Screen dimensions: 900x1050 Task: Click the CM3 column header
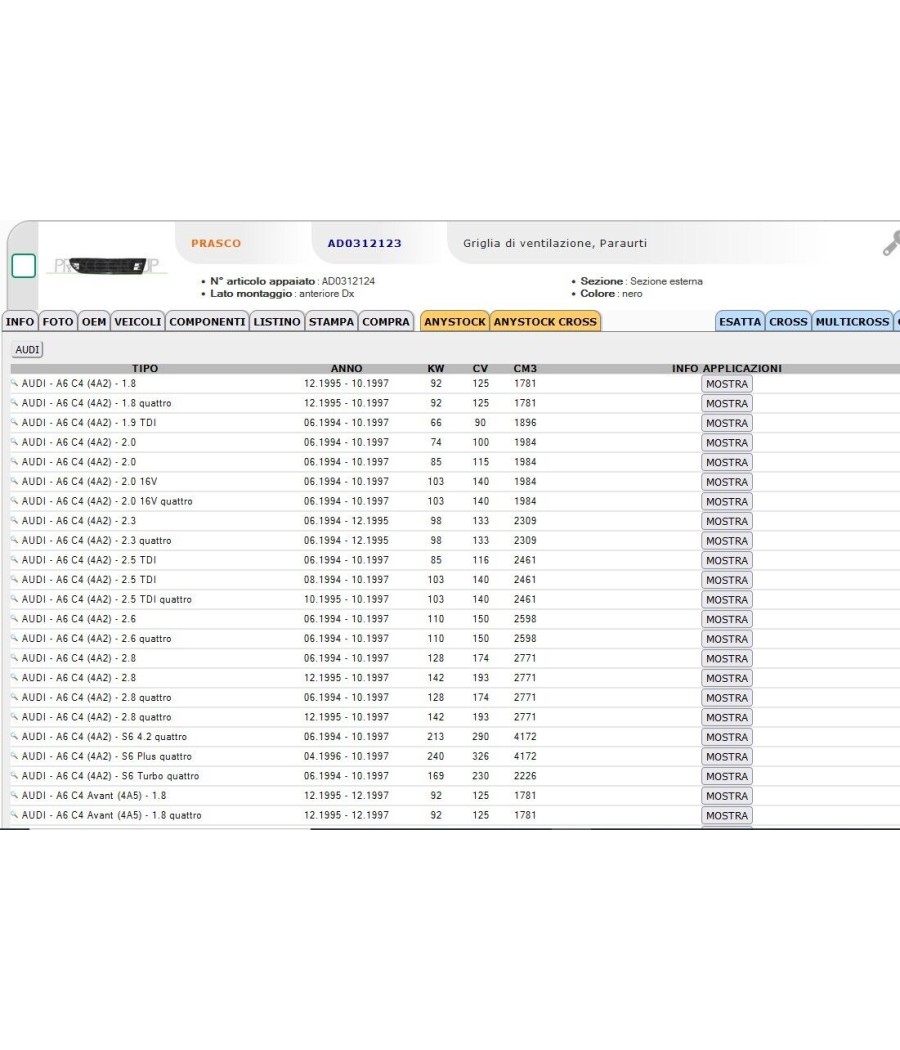pos(525,368)
